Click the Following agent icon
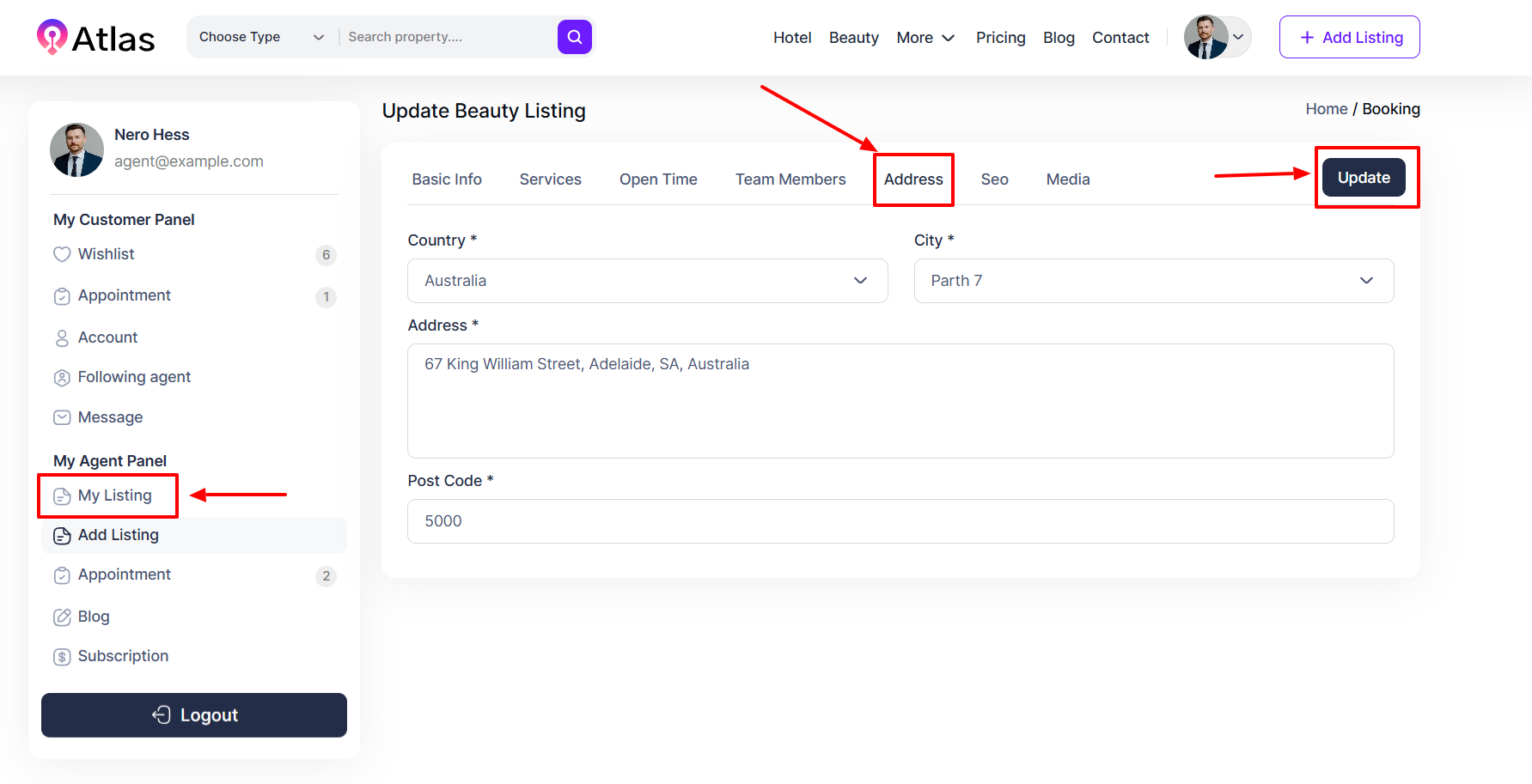1532x784 pixels. pyautogui.click(x=62, y=378)
